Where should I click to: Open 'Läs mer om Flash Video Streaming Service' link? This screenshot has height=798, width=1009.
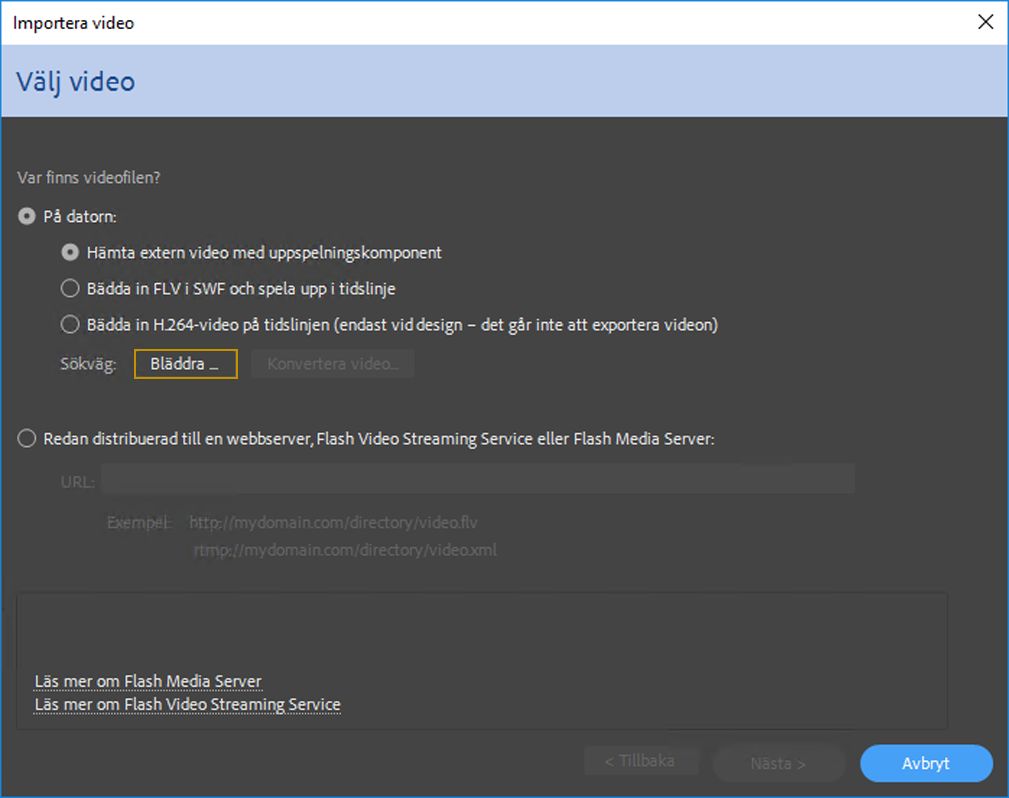187,704
